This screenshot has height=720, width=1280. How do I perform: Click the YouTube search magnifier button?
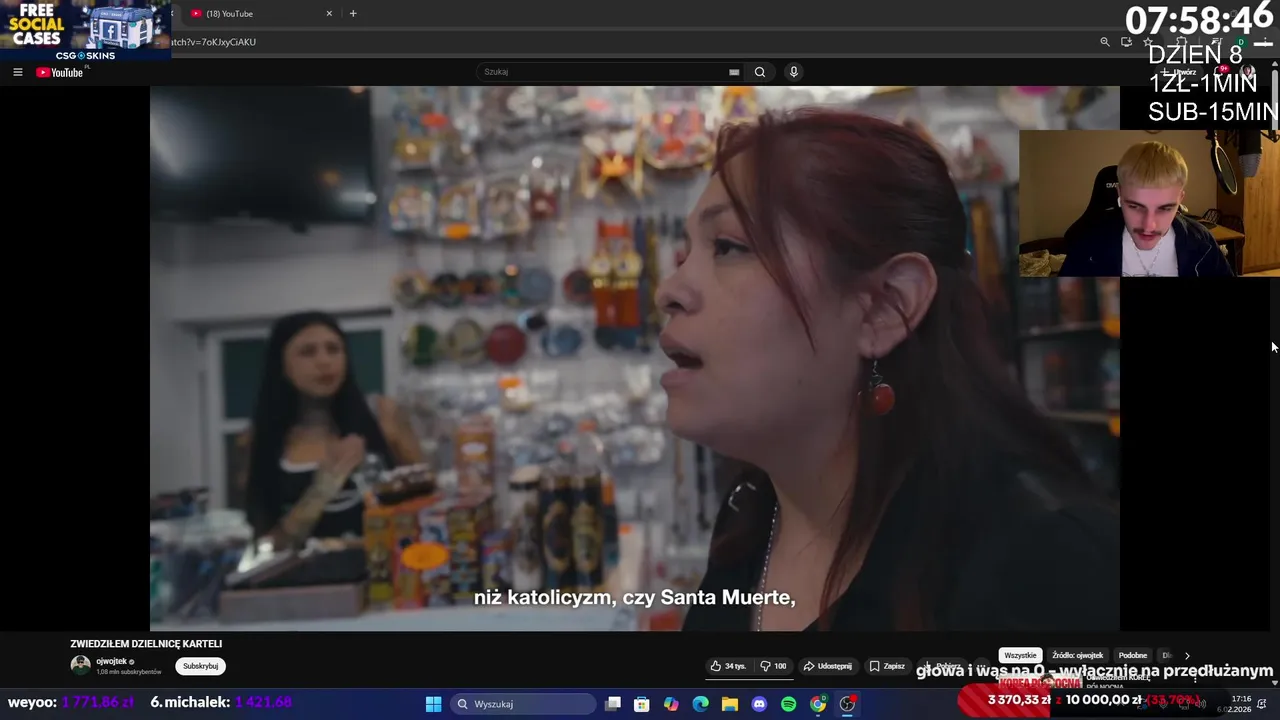click(760, 72)
